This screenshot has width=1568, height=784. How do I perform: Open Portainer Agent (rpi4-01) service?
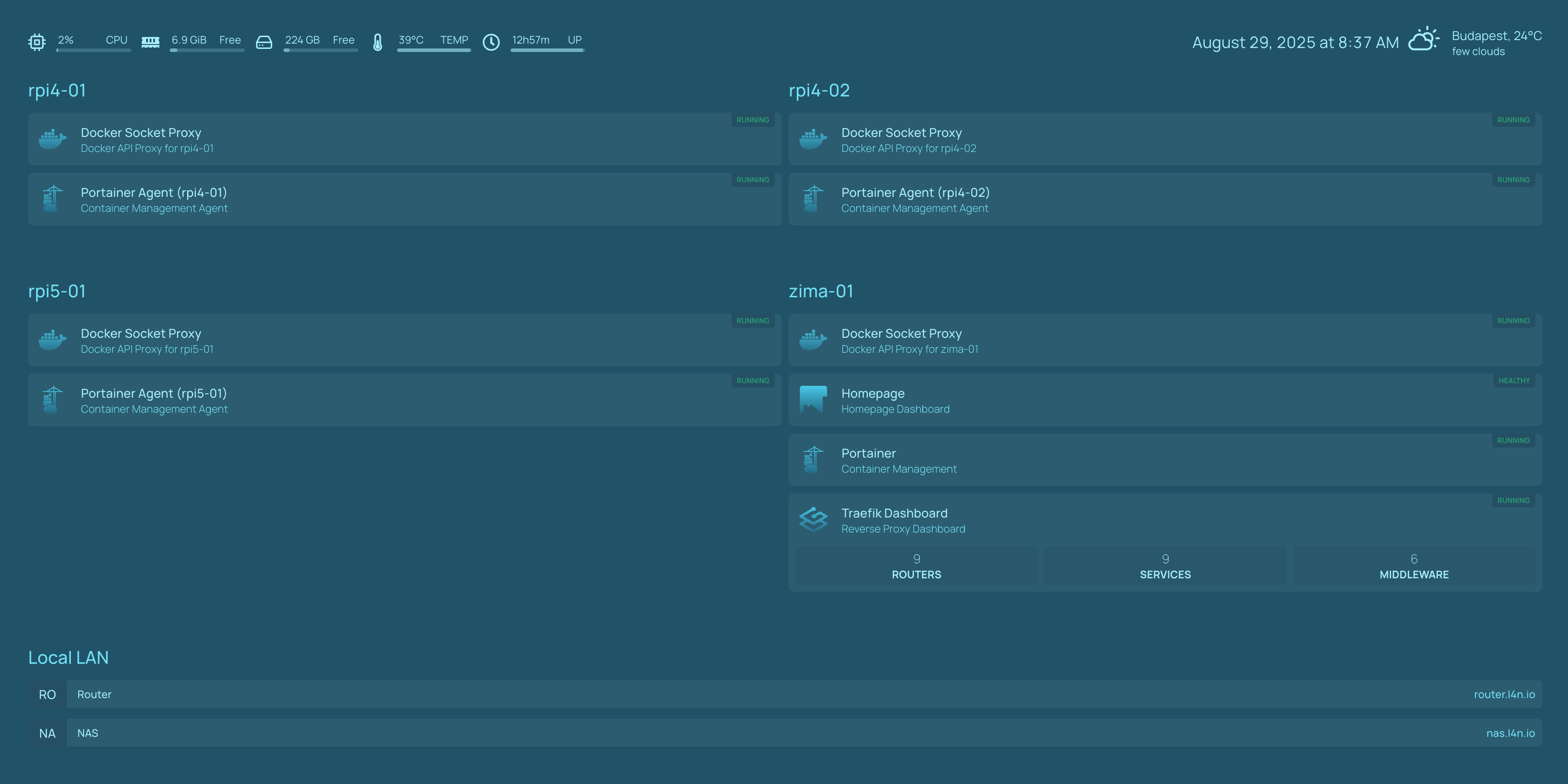click(405, 199)
